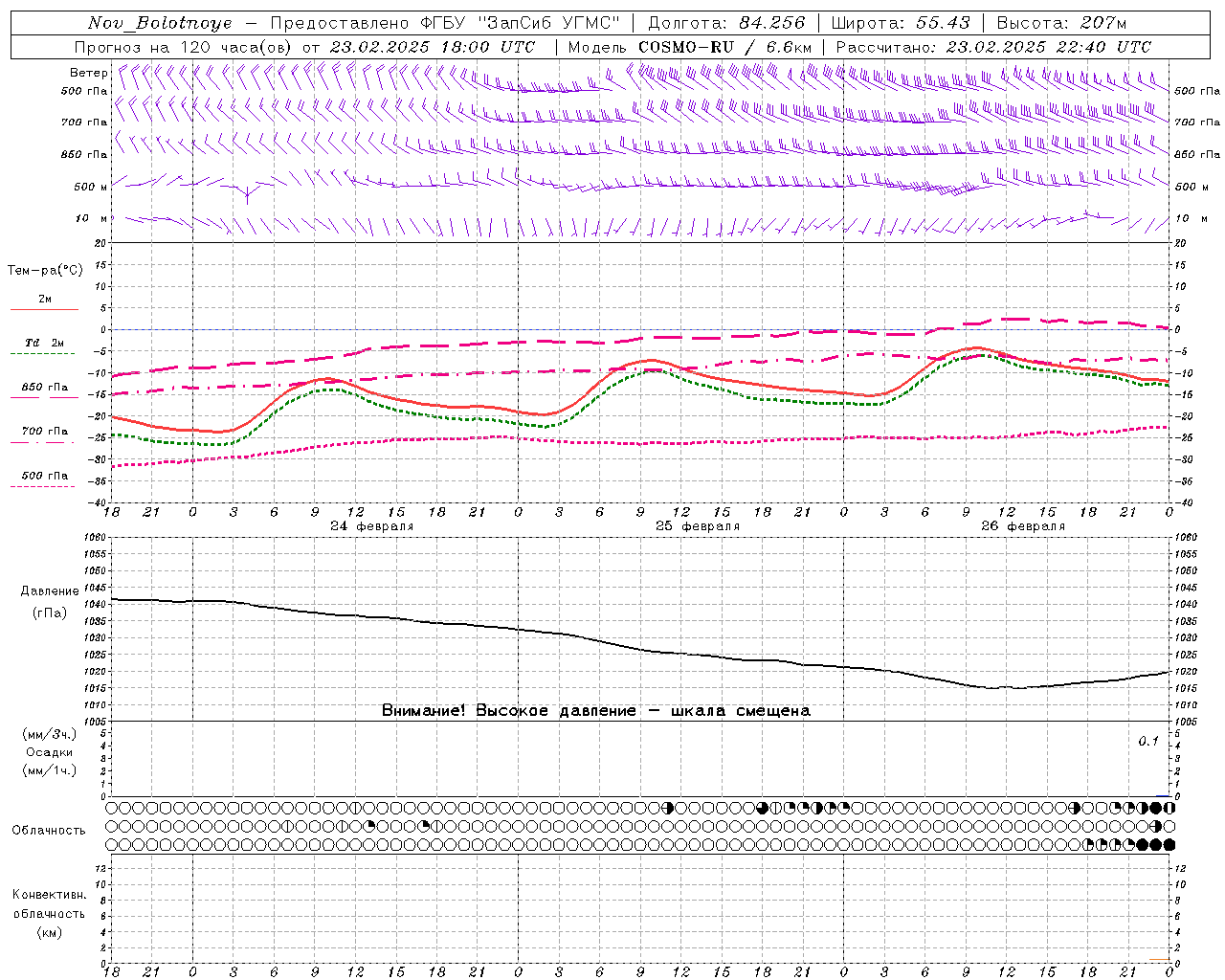
Task: Select the 26 февраля date label
Action: [x=1023, y=526]
